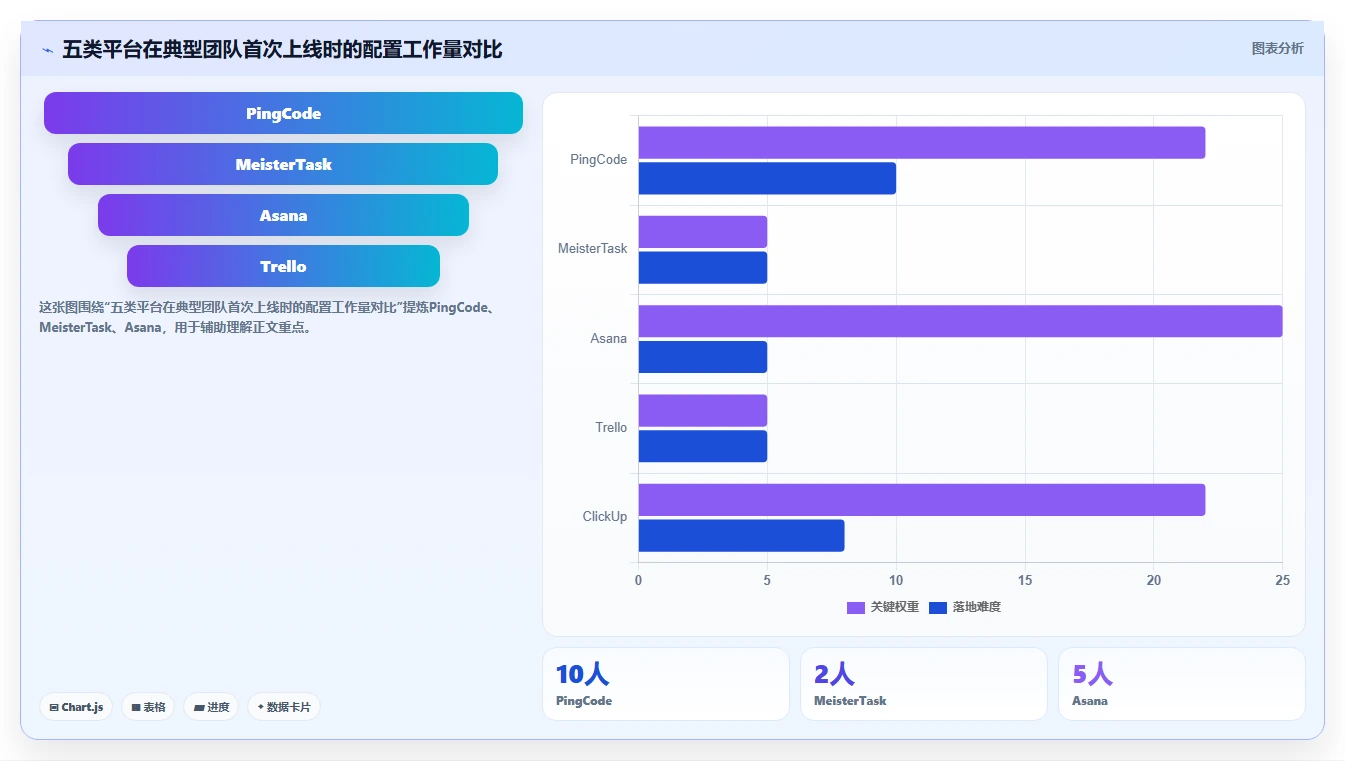Image resolution: width=1345 pixels, height=761 pixels.
Task: Click the blue 落地难度 legend swatch
Action: [x=938, y=608]
